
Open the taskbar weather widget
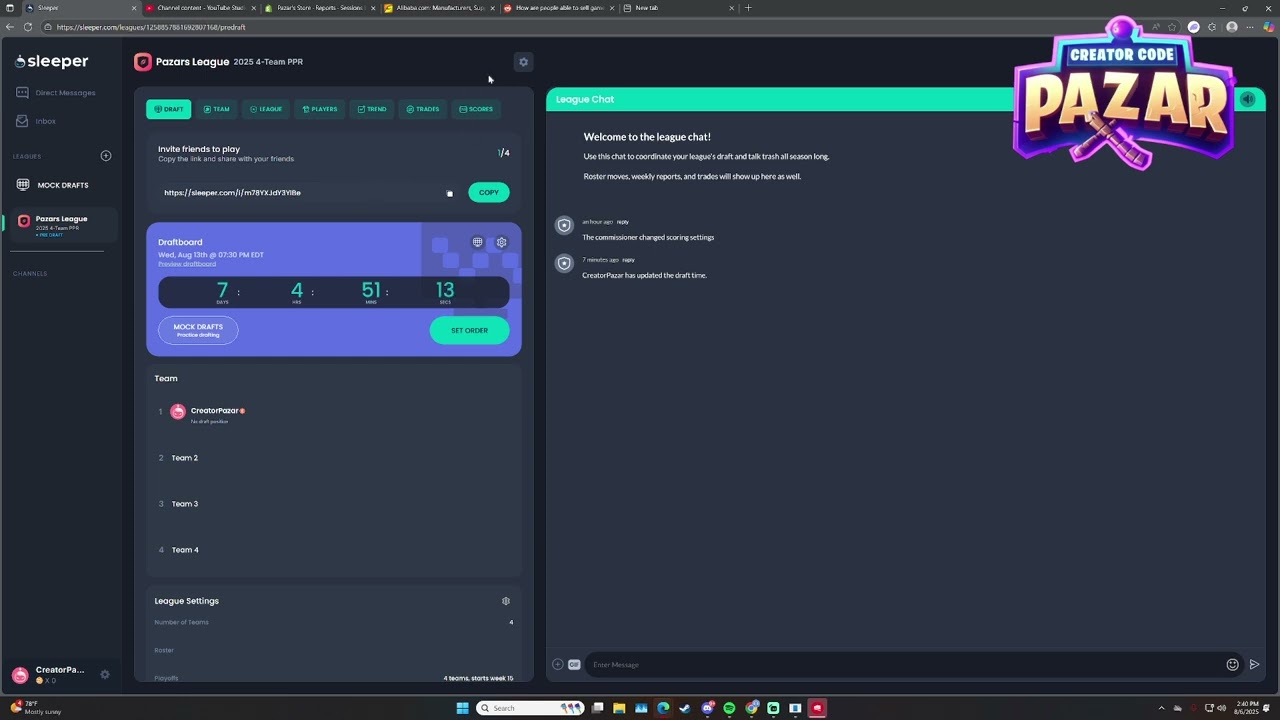pos(35,708)
